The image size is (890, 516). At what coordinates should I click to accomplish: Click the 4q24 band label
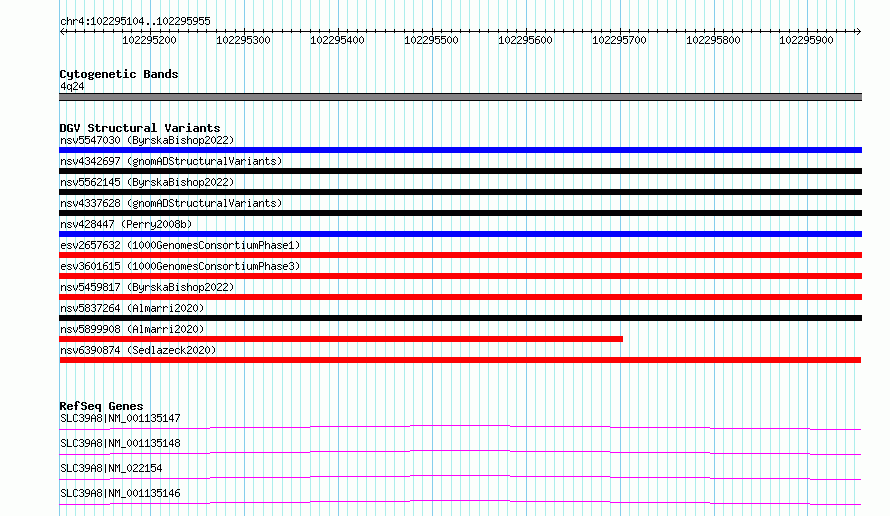click(x=72, y=86)
